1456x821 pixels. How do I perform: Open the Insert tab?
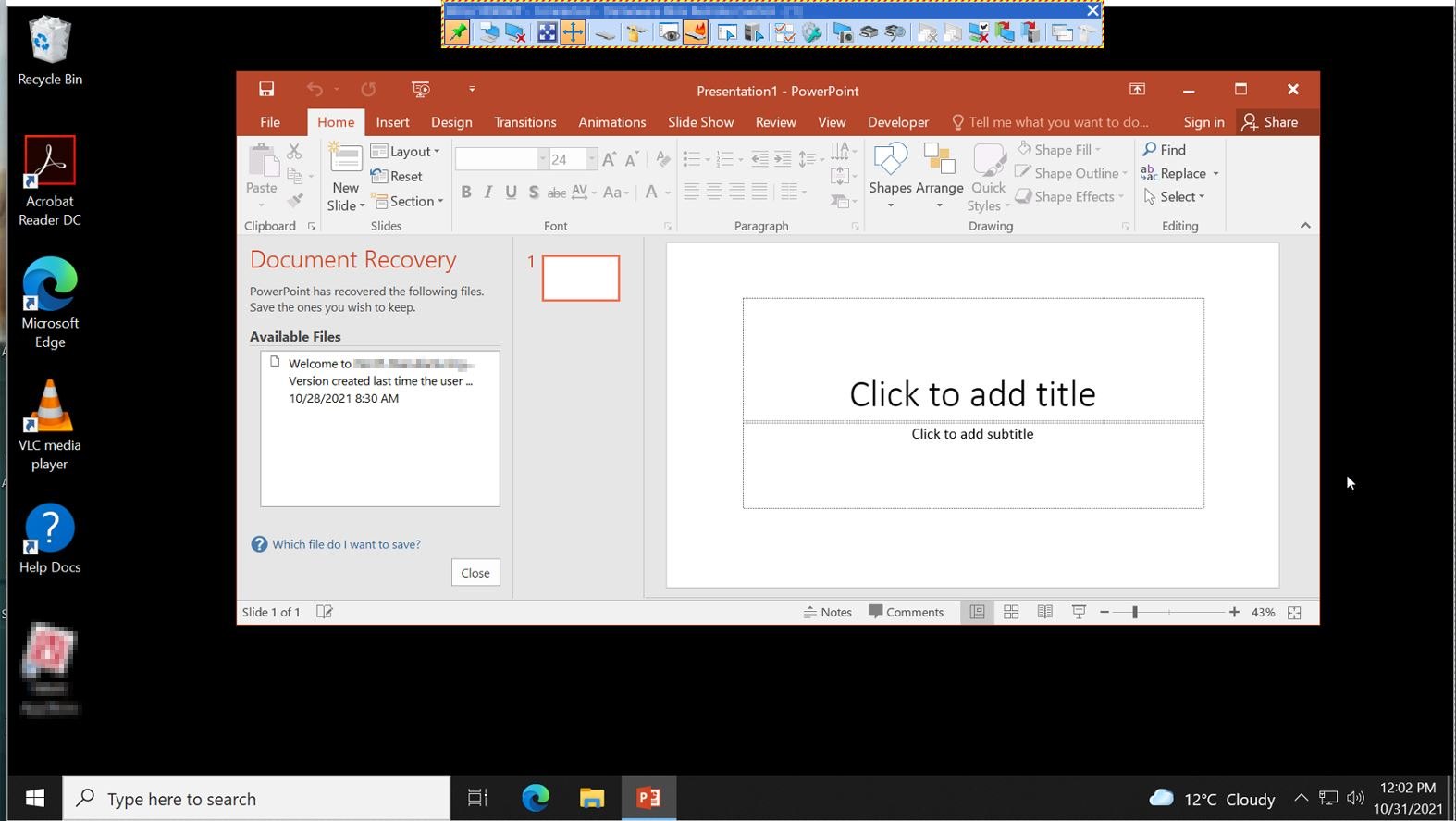[392, 122]
